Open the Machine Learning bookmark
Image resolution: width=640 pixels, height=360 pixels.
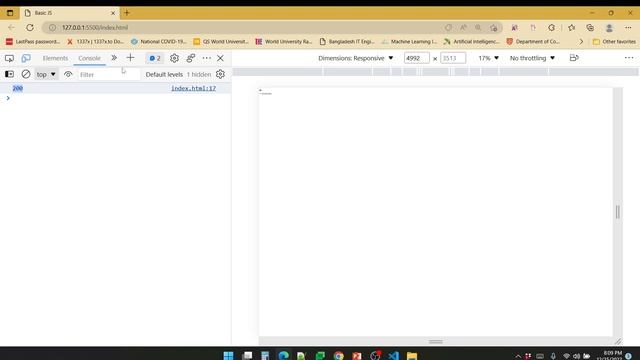pos(409,42)
